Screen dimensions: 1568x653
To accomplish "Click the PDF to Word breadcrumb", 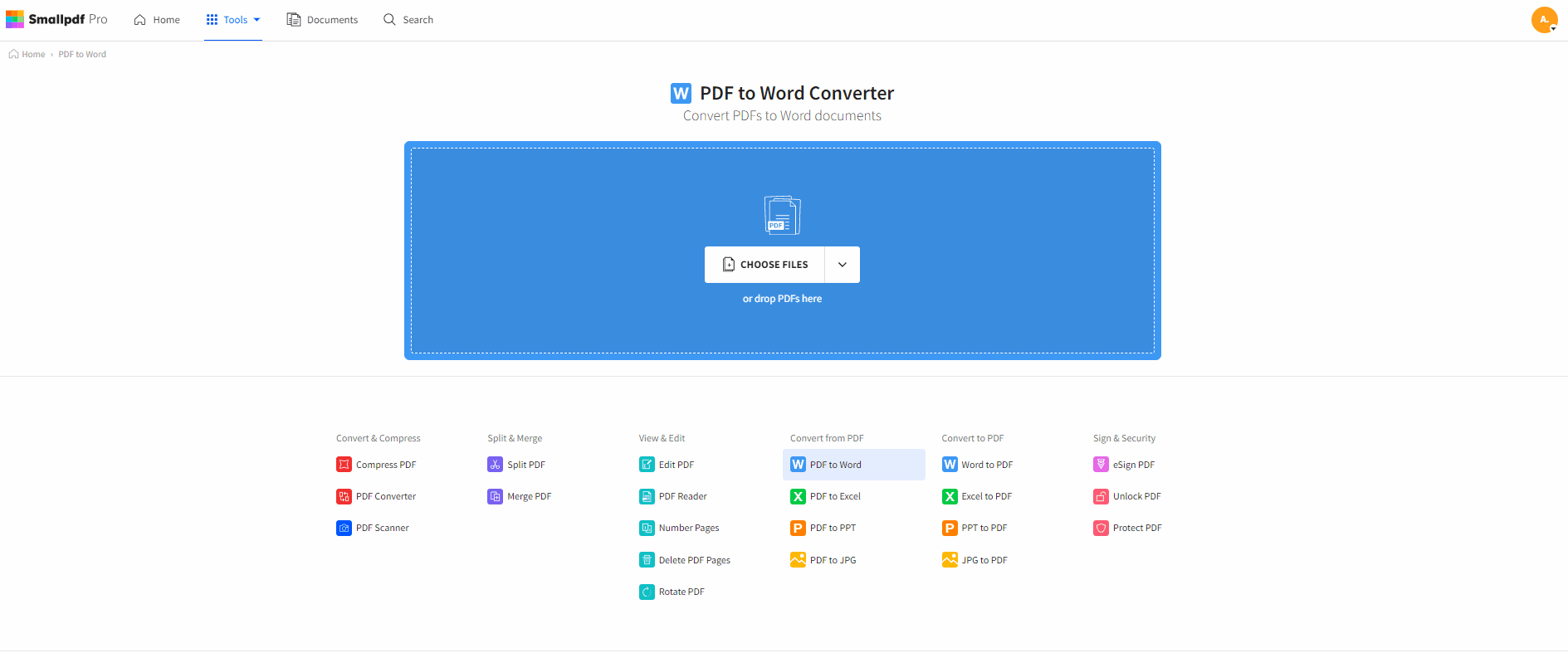I will [82, 54].
